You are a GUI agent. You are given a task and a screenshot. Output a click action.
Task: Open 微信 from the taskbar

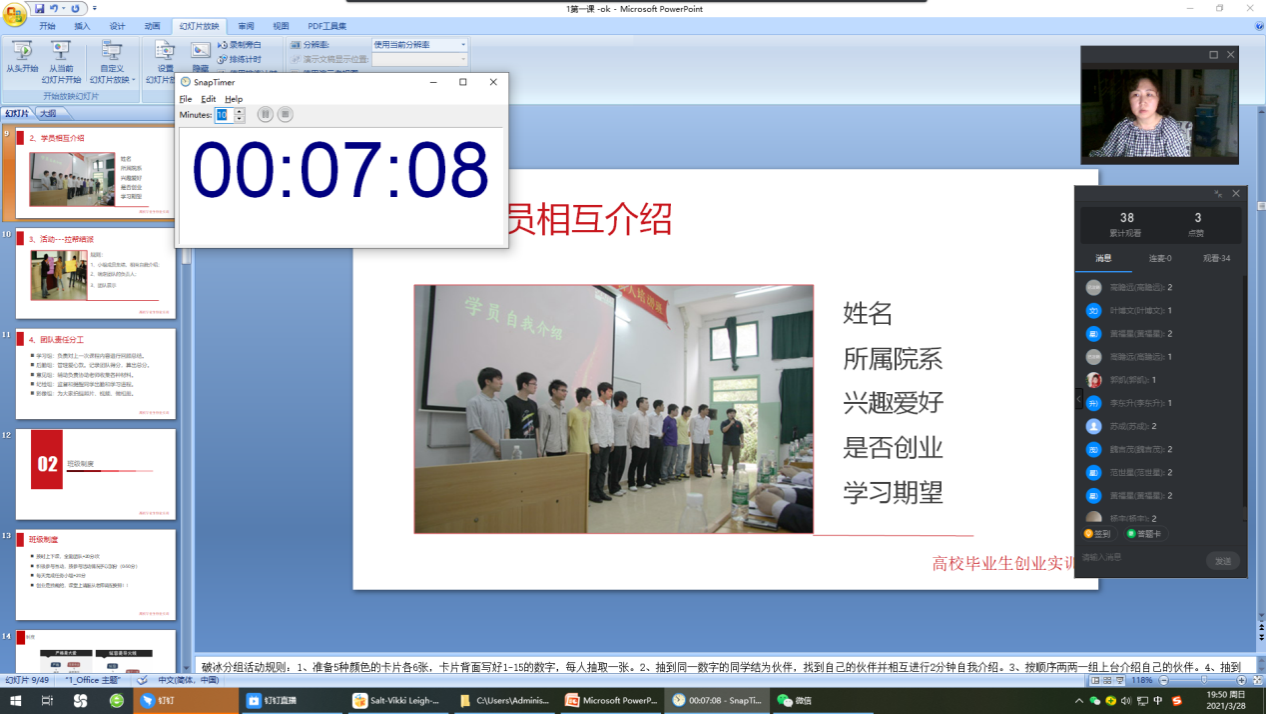[x=795, y=701]
